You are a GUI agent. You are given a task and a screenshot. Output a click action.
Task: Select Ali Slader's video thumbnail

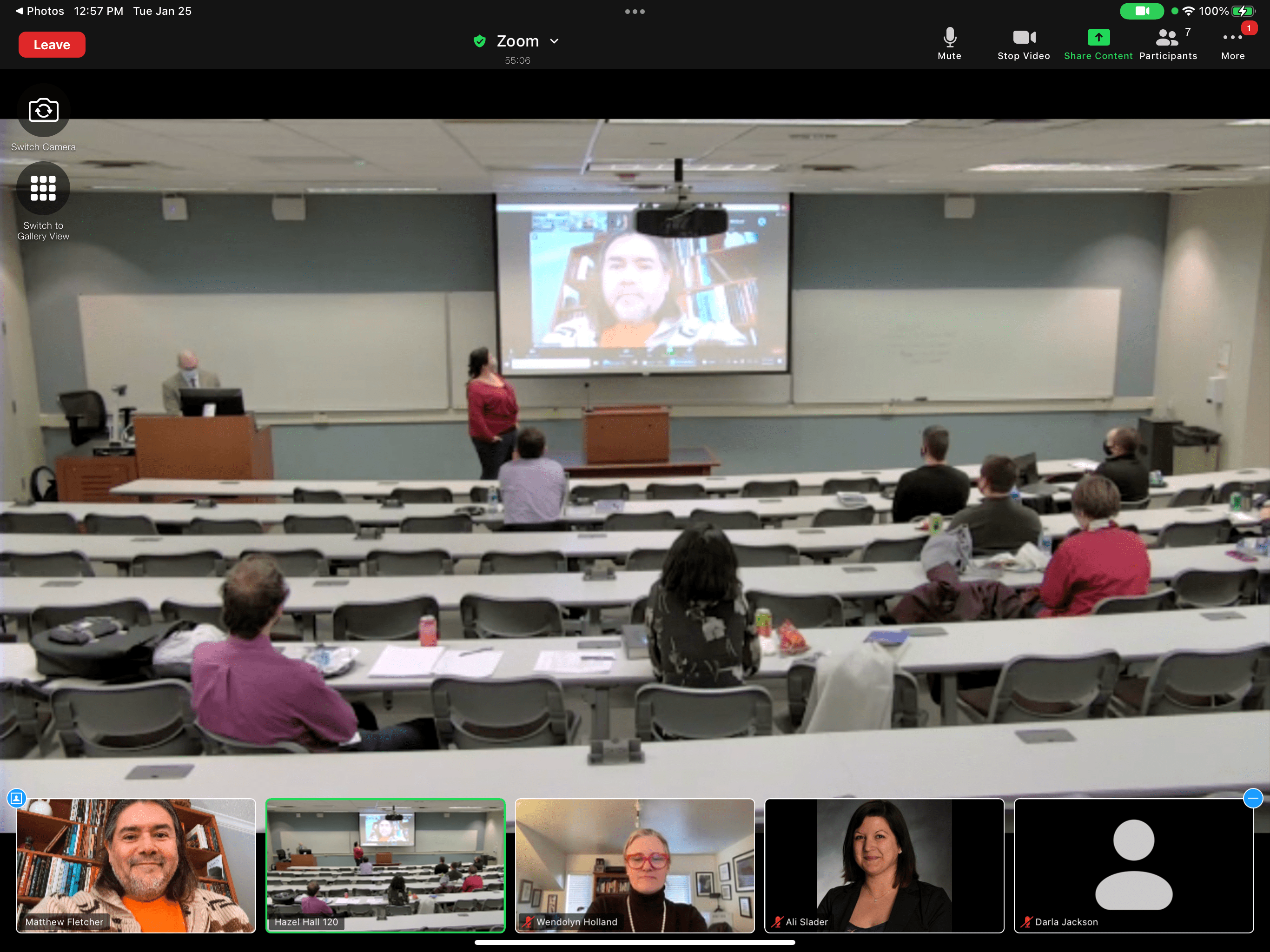[884, 865]
